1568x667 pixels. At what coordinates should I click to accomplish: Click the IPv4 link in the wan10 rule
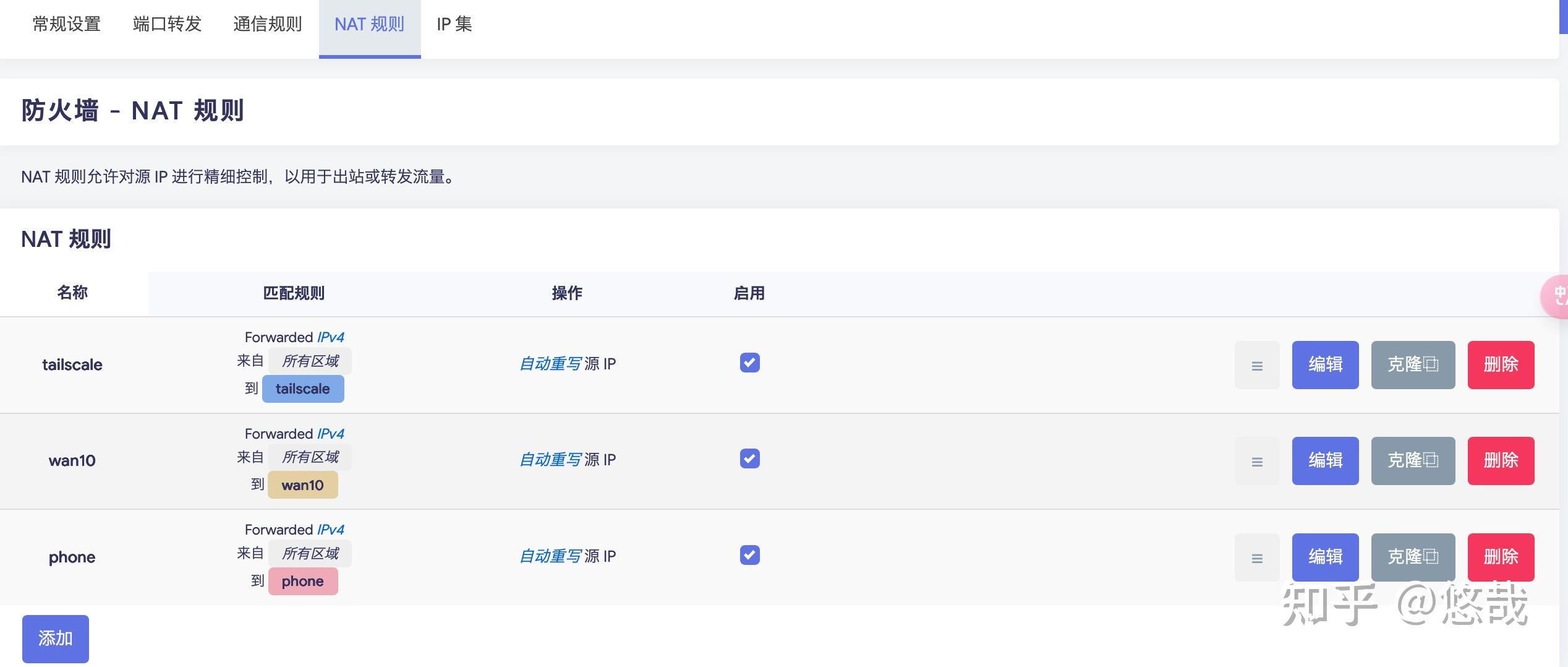click(330, 433)
